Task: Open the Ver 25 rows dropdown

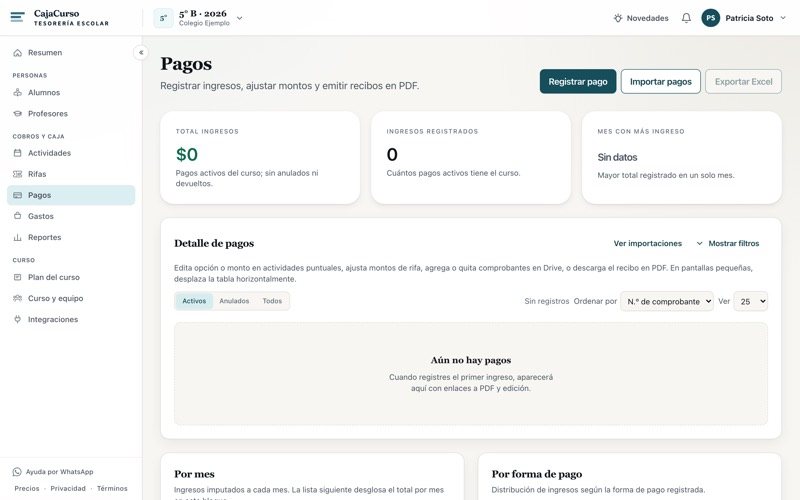Action: tap(751, 301)
